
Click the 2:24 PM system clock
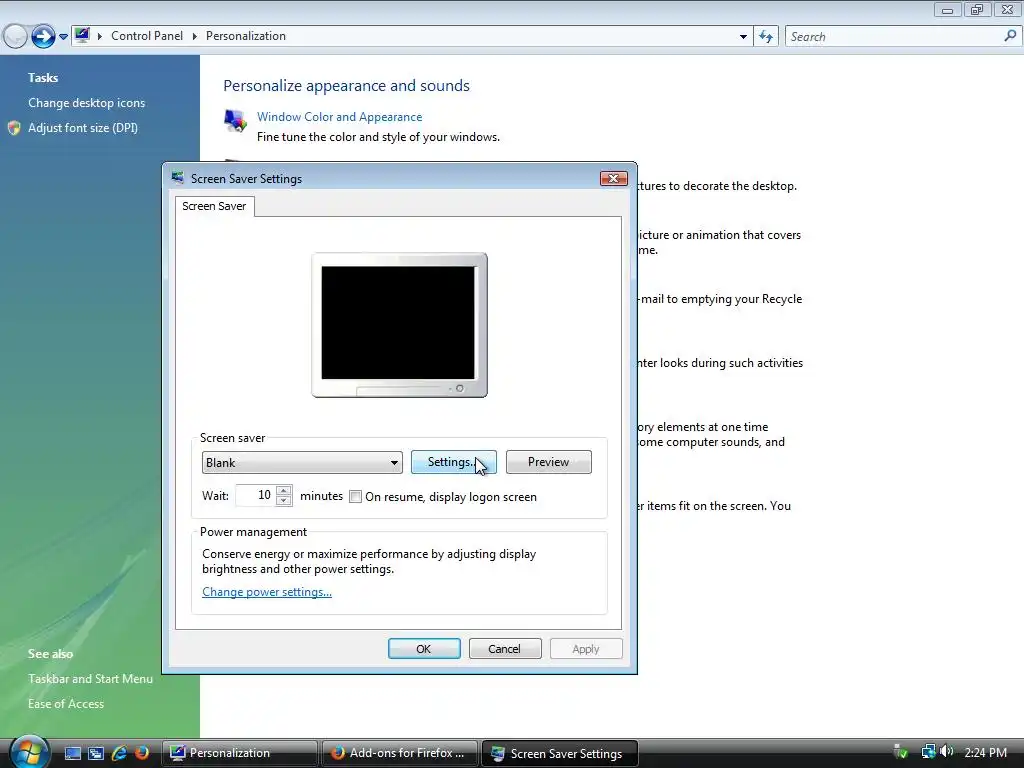pos(985,753)
